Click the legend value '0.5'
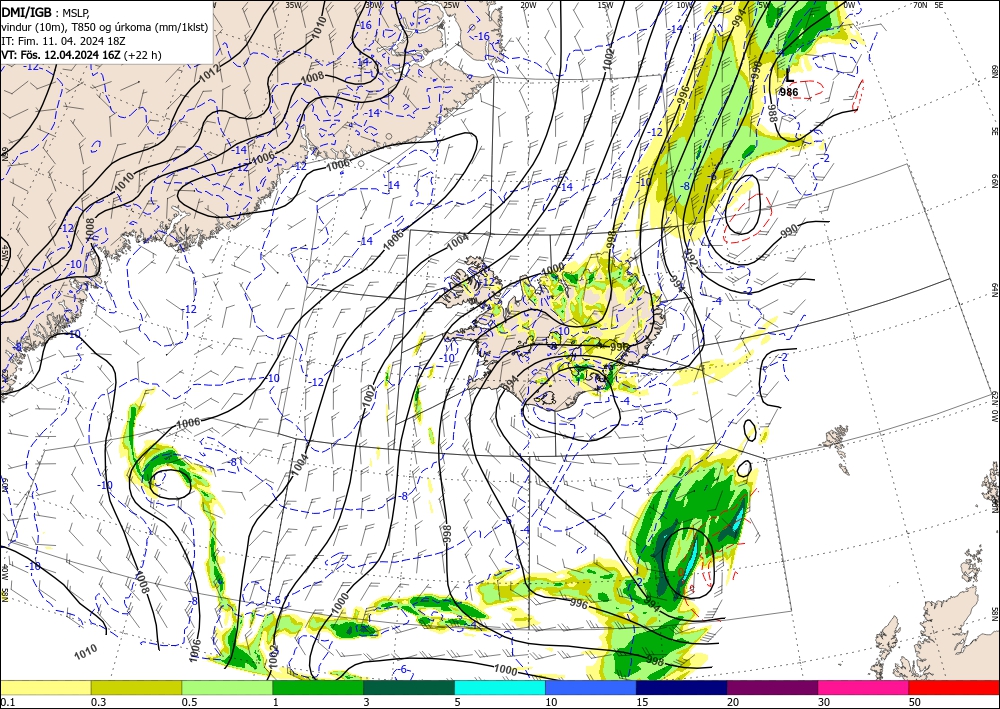The image size is (1000, 709). click(x=189, y=702)
